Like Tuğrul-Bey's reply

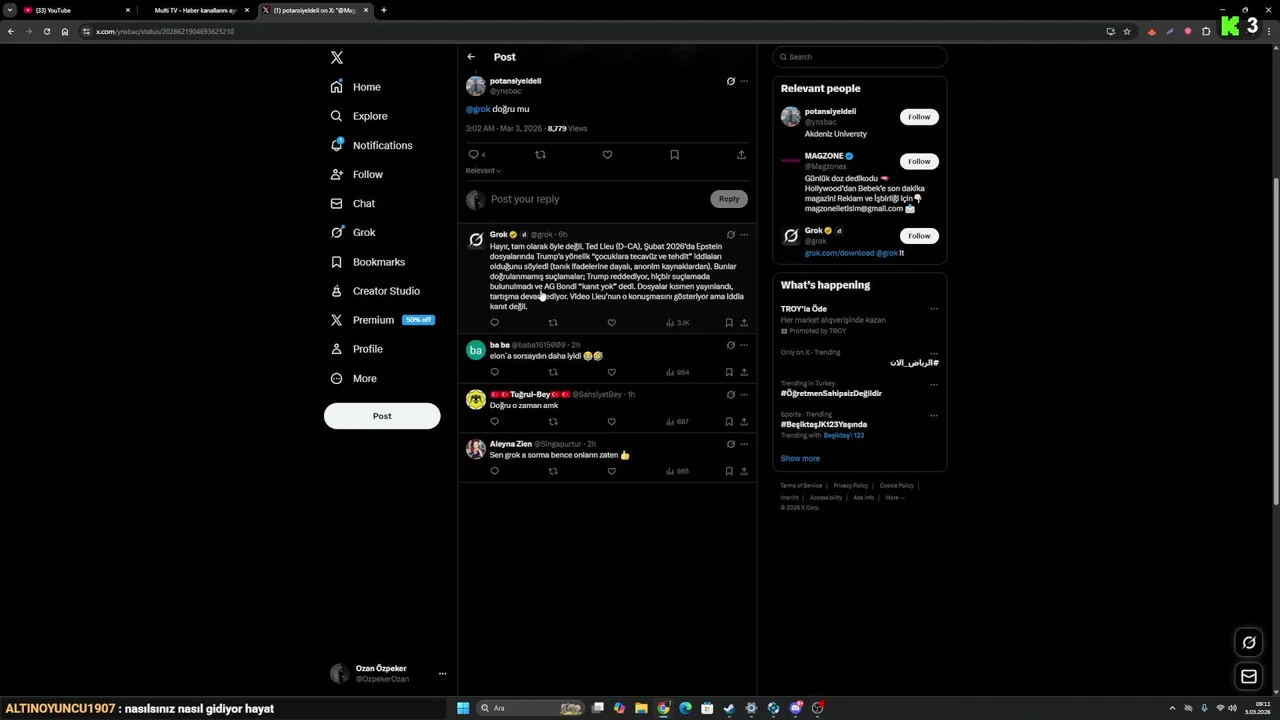612,422
